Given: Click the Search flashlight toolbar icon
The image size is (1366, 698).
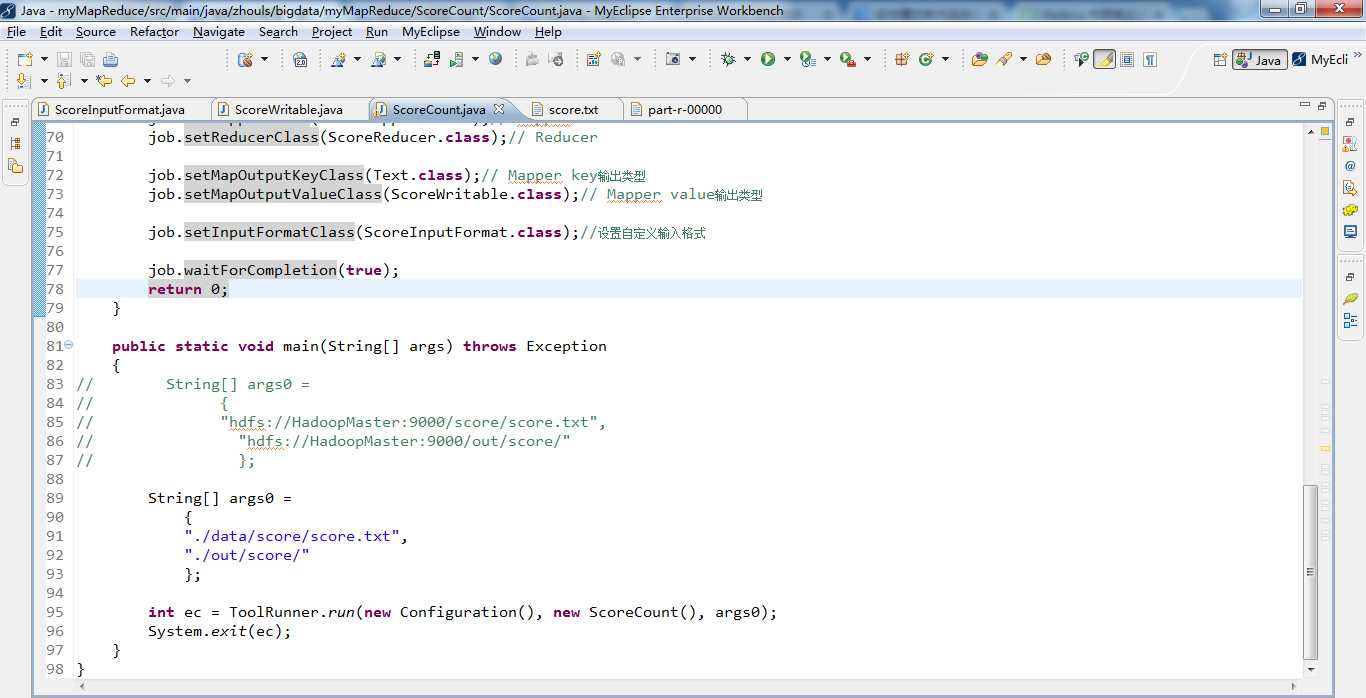Looking at the screenshot, I should pyautogui.click(x=1005, y=59).
